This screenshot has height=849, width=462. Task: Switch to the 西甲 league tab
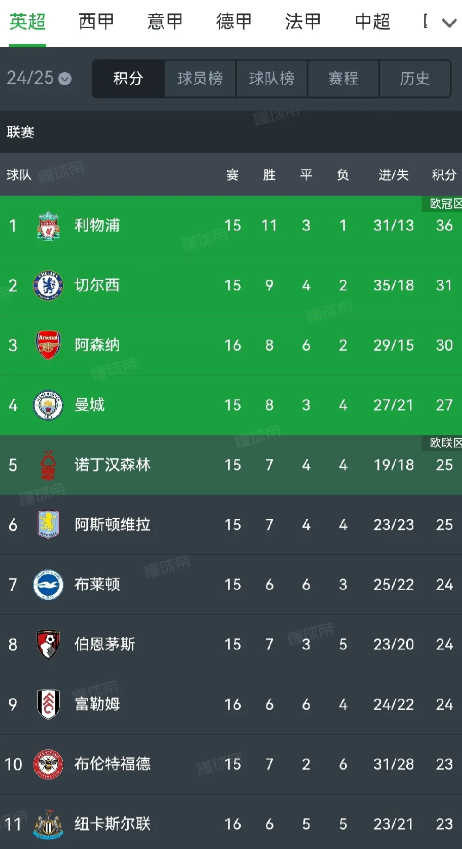point(96,22)
